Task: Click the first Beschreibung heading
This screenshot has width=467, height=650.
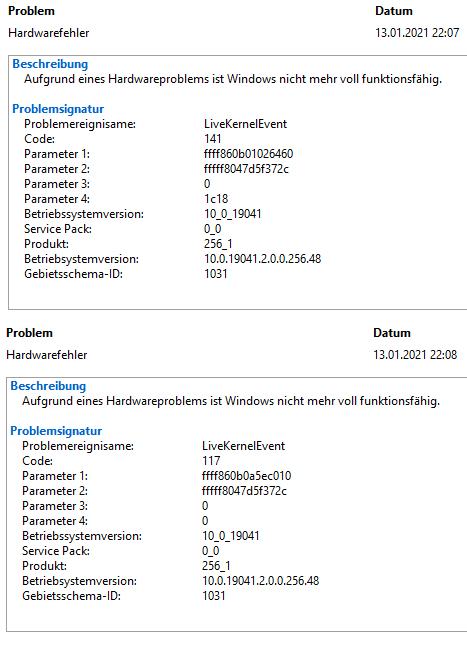Action: coord(50,64)
